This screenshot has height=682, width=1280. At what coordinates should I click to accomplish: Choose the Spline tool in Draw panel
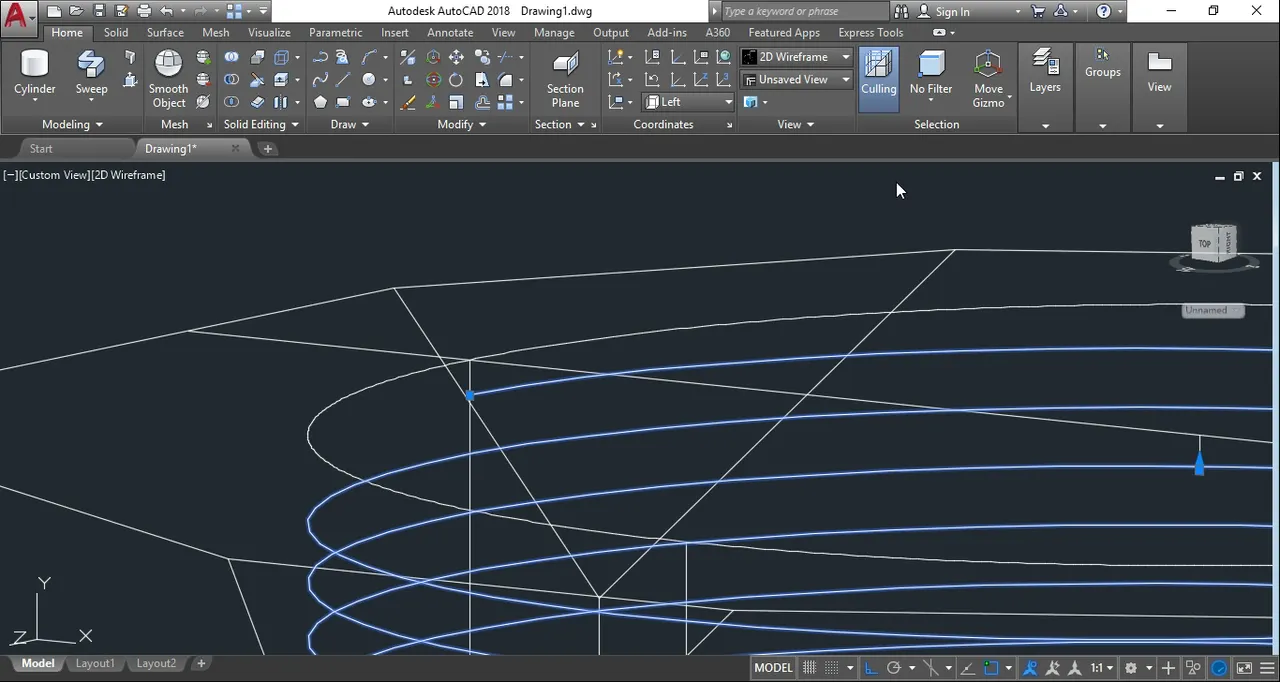(320, 80)
